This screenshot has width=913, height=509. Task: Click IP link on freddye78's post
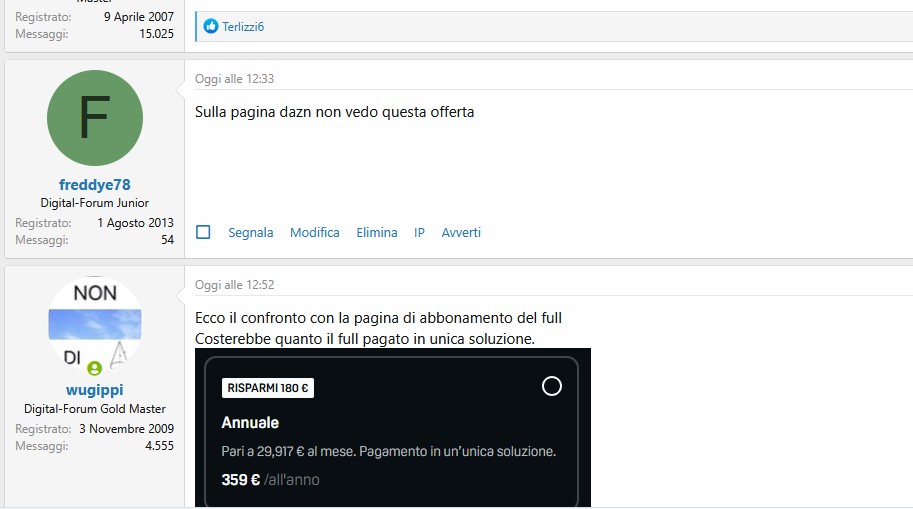(419, 232)
